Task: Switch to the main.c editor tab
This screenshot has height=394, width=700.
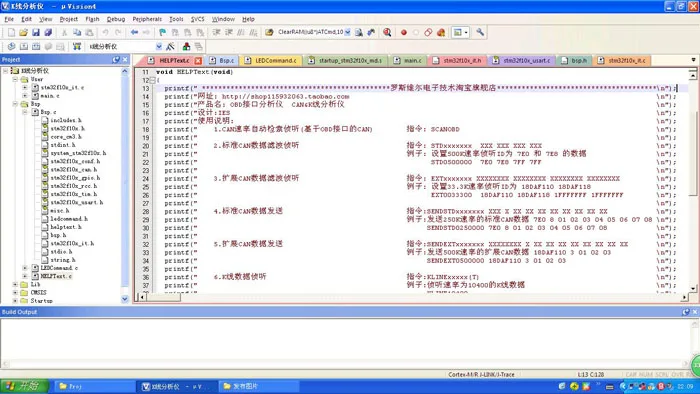Action: pos(408,60)
